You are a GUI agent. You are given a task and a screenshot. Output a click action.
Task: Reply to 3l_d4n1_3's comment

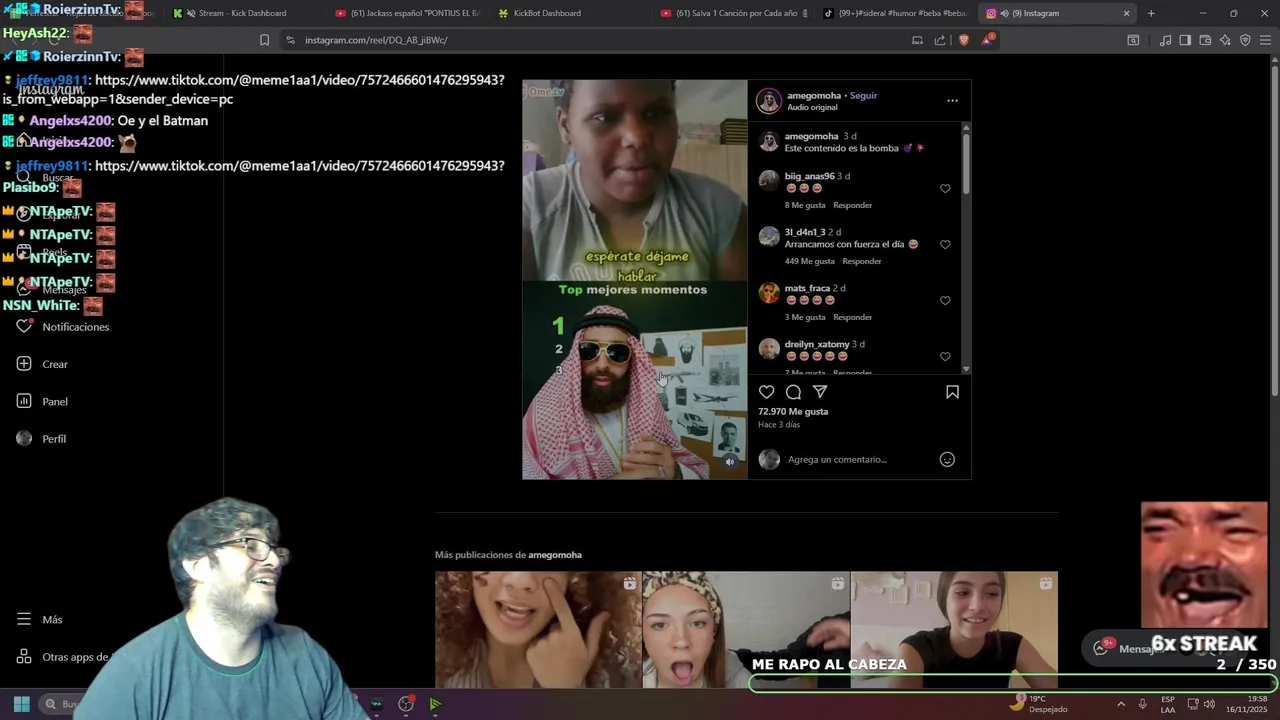(x=862, y=261)
